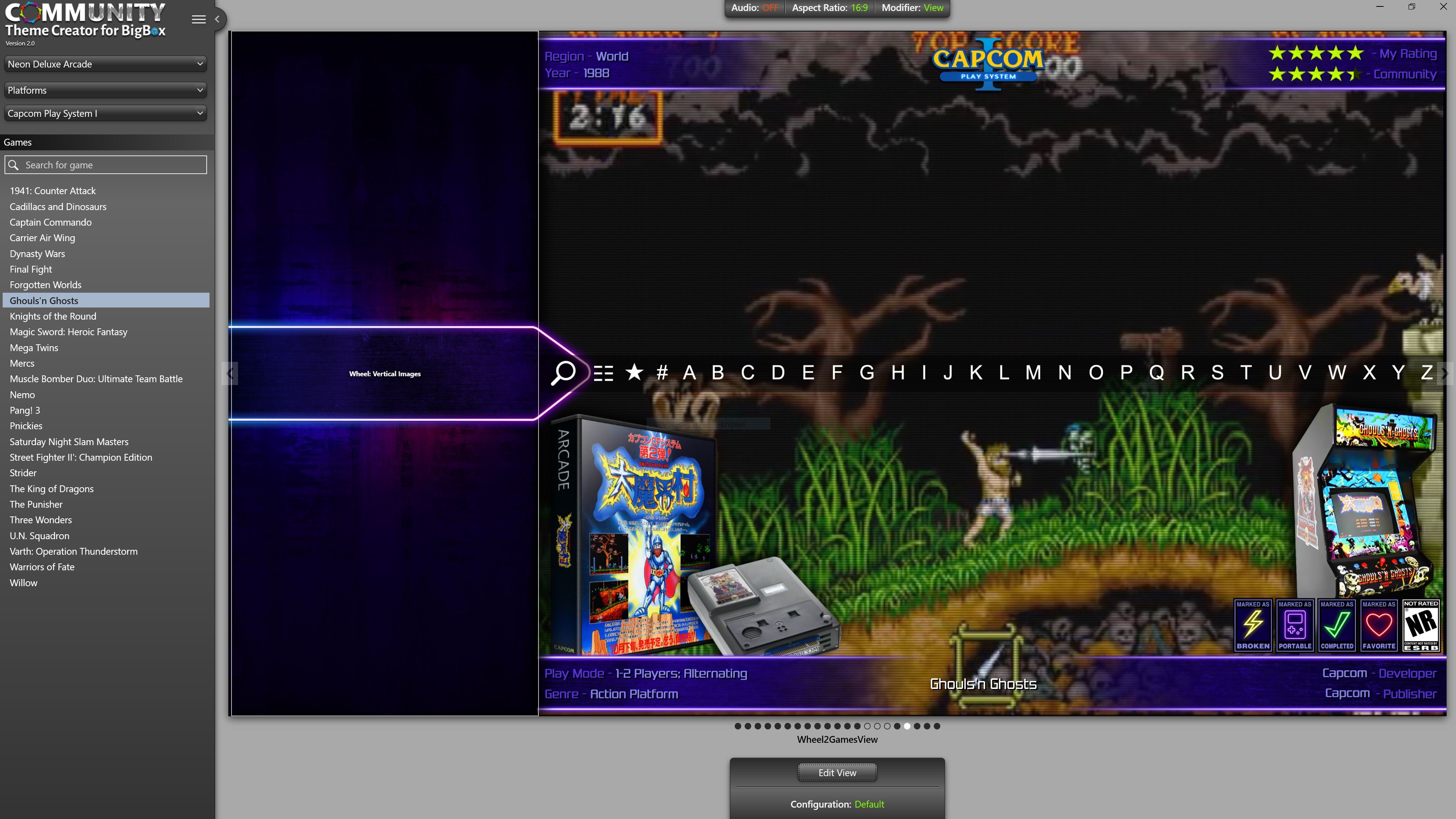Viewport: 1456px width, 819px height.
Task: Select the currently highlighted white page dot
Action: coord(907,726)
